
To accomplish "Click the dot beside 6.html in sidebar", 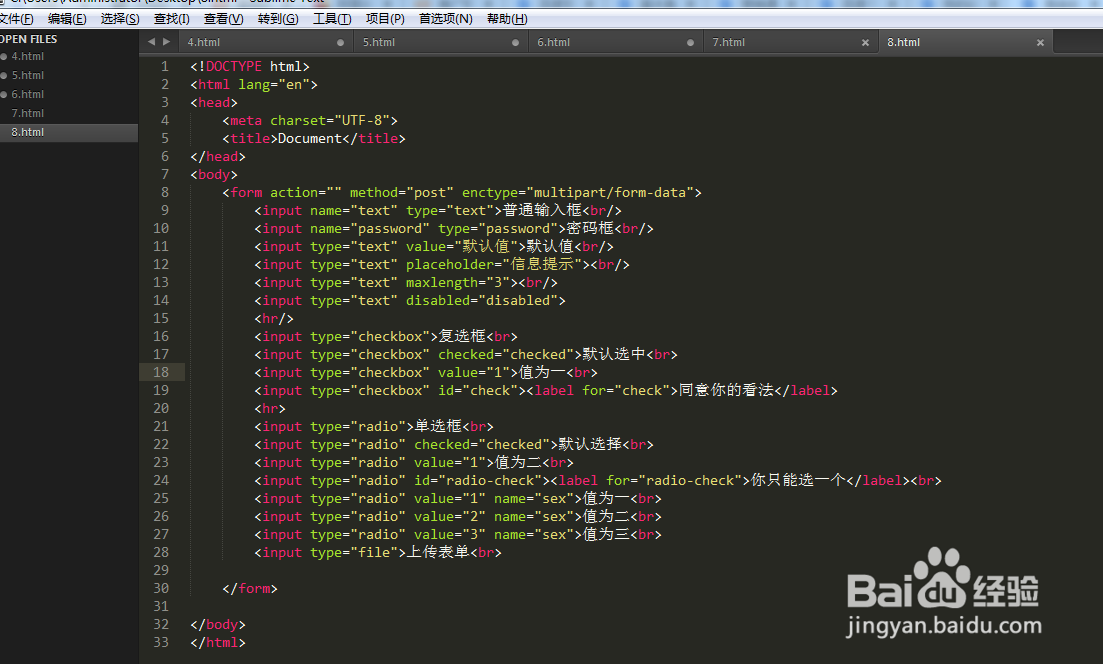I will pos(4,94).
